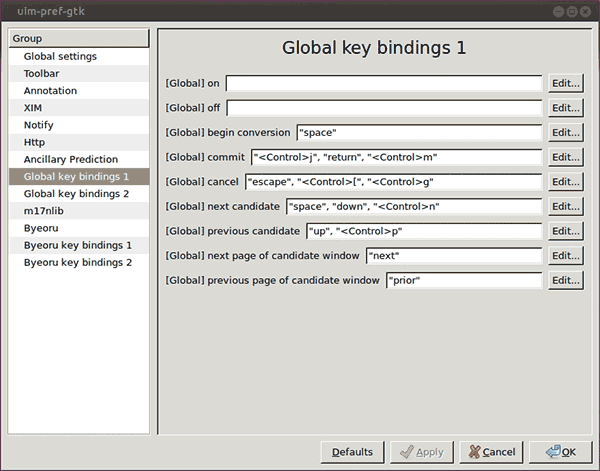Click the Apply button
Viewport: 600px width, 471px height.
pos(422,452)
